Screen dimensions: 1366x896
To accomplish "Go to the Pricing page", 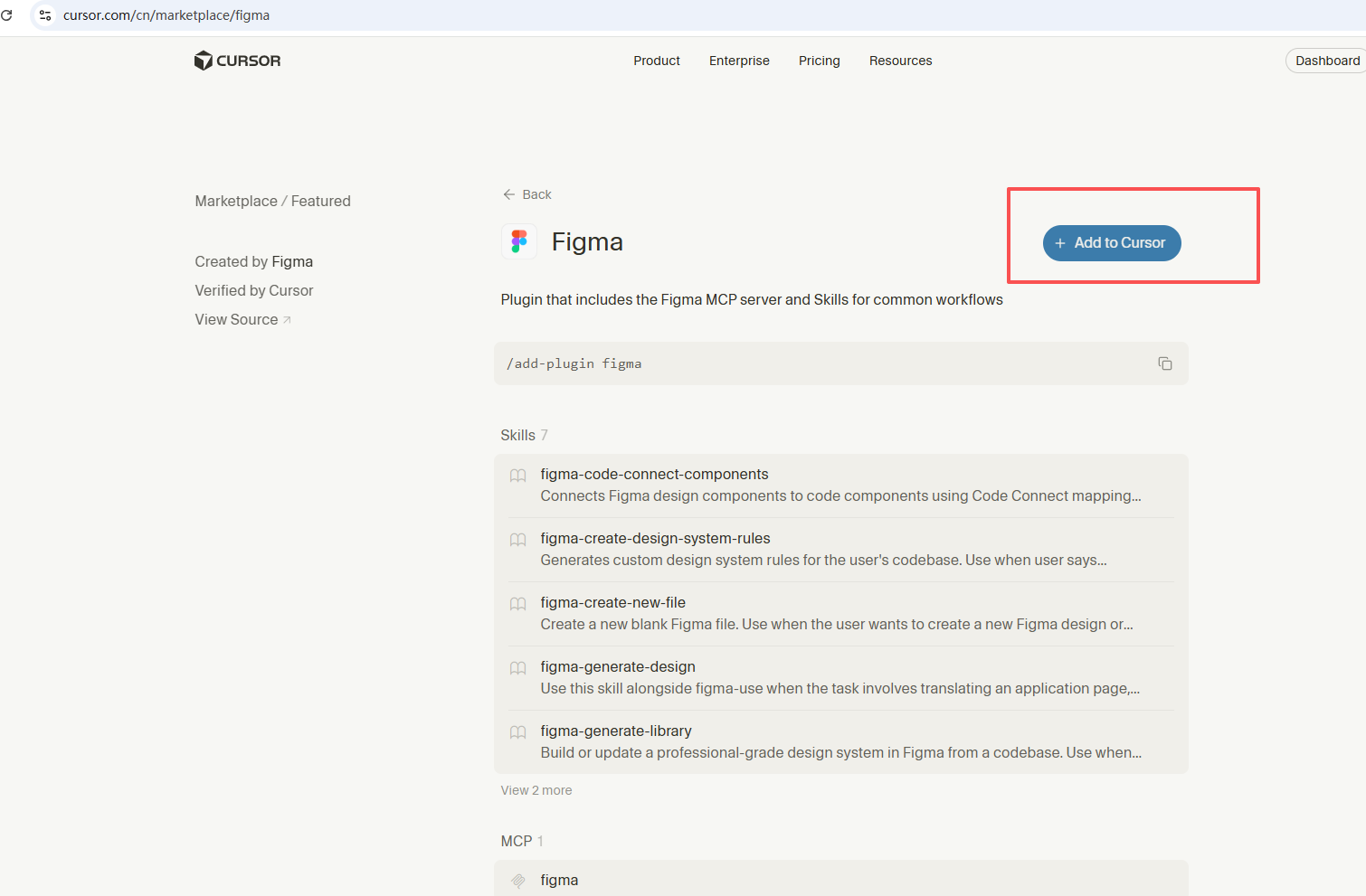I will (x=820, y=61).
